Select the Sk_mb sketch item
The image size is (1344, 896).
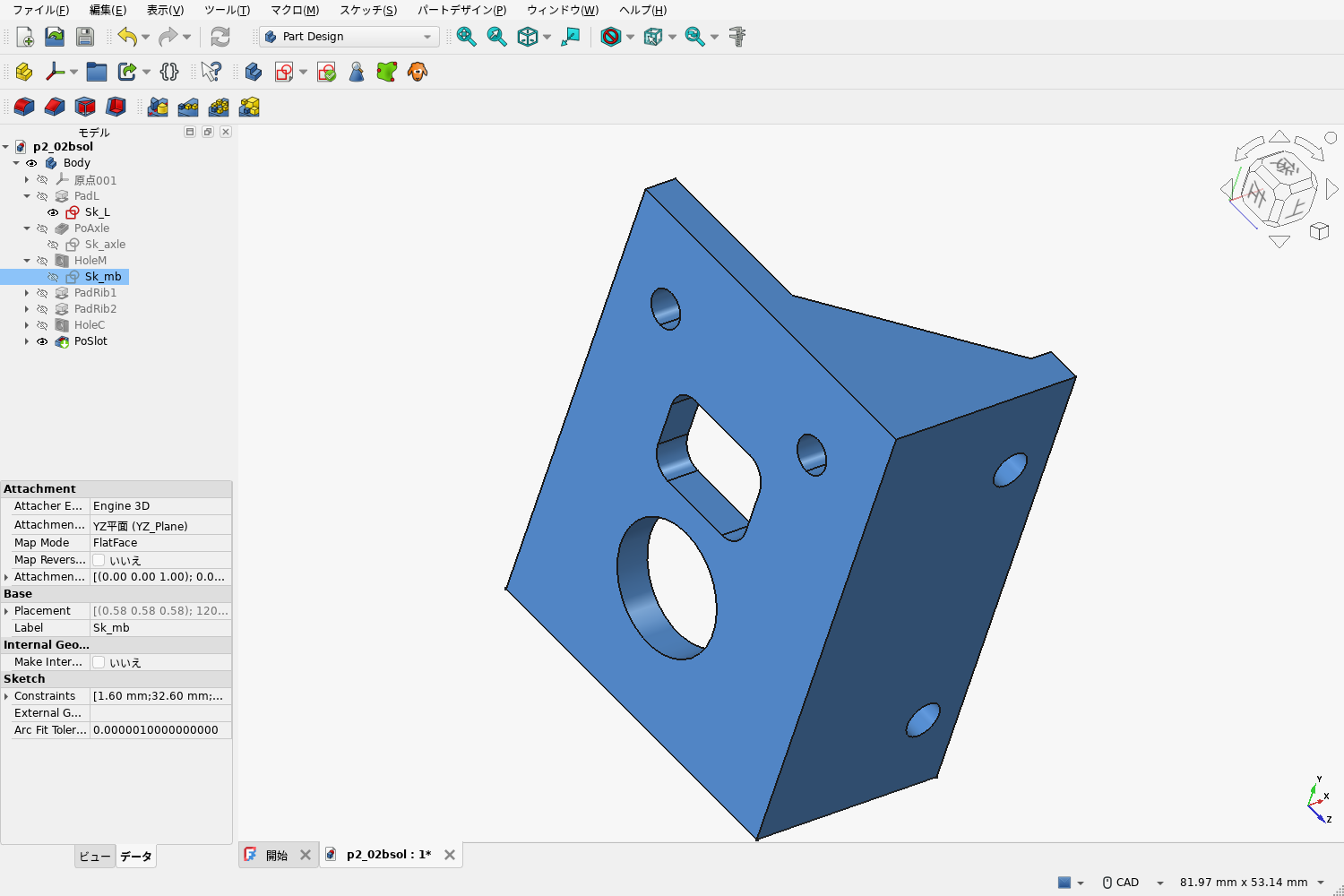pyautogui.click(x=103, y=277)
